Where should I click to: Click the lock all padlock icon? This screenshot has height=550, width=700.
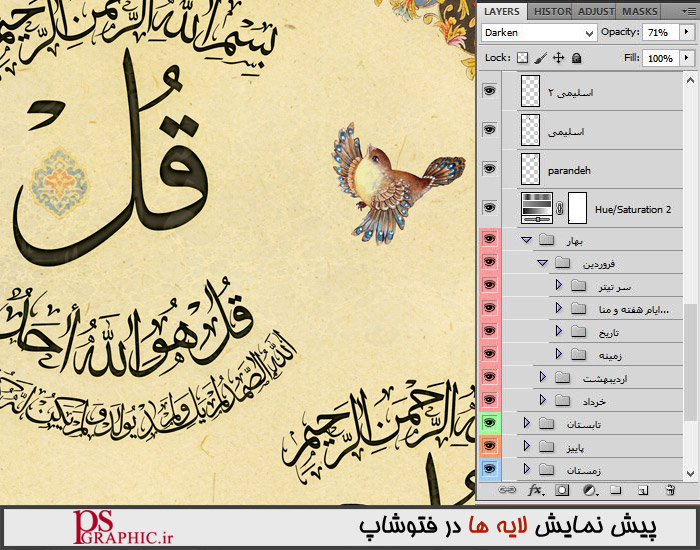tap(576, 58)
